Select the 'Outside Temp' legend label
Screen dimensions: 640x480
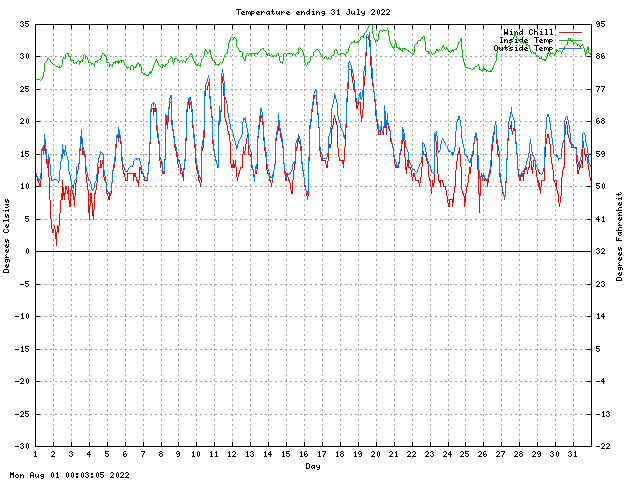[523, 48]
